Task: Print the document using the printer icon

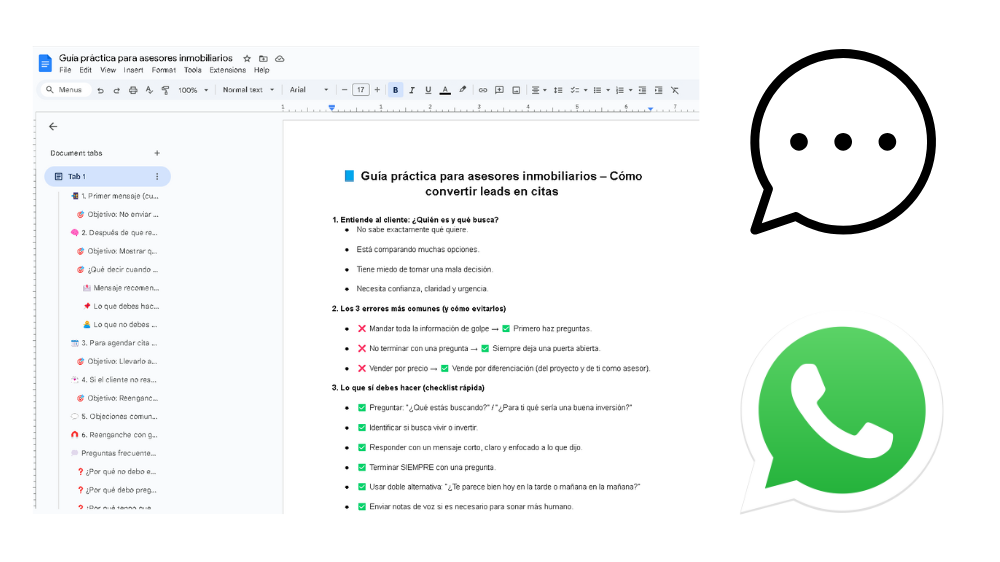Action: [133, 91]
